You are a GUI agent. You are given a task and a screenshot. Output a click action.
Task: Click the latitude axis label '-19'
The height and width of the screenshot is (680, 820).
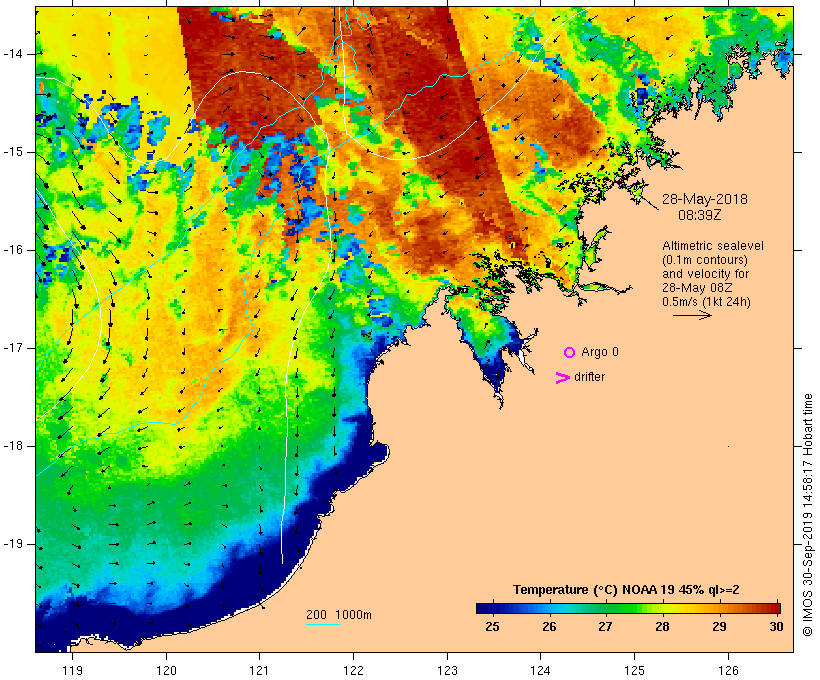point(13,544)
